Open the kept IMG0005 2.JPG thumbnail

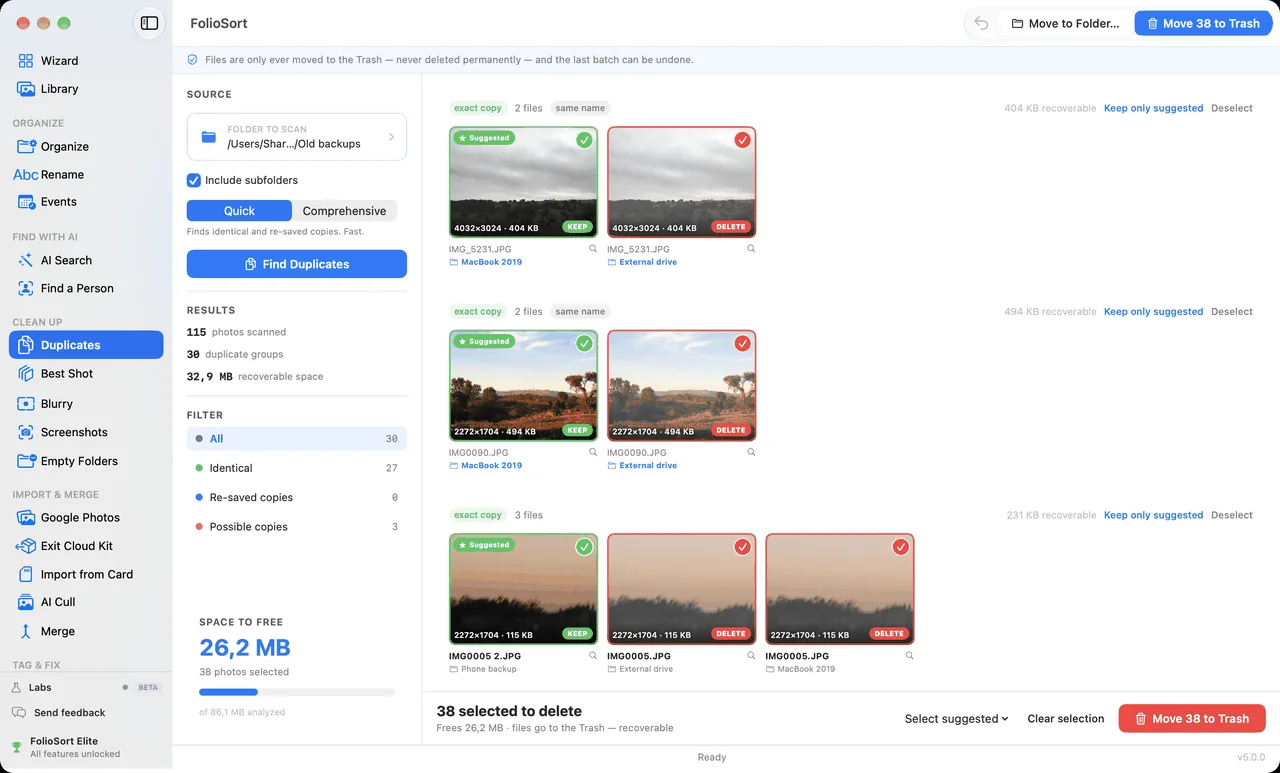coord(524,590)
